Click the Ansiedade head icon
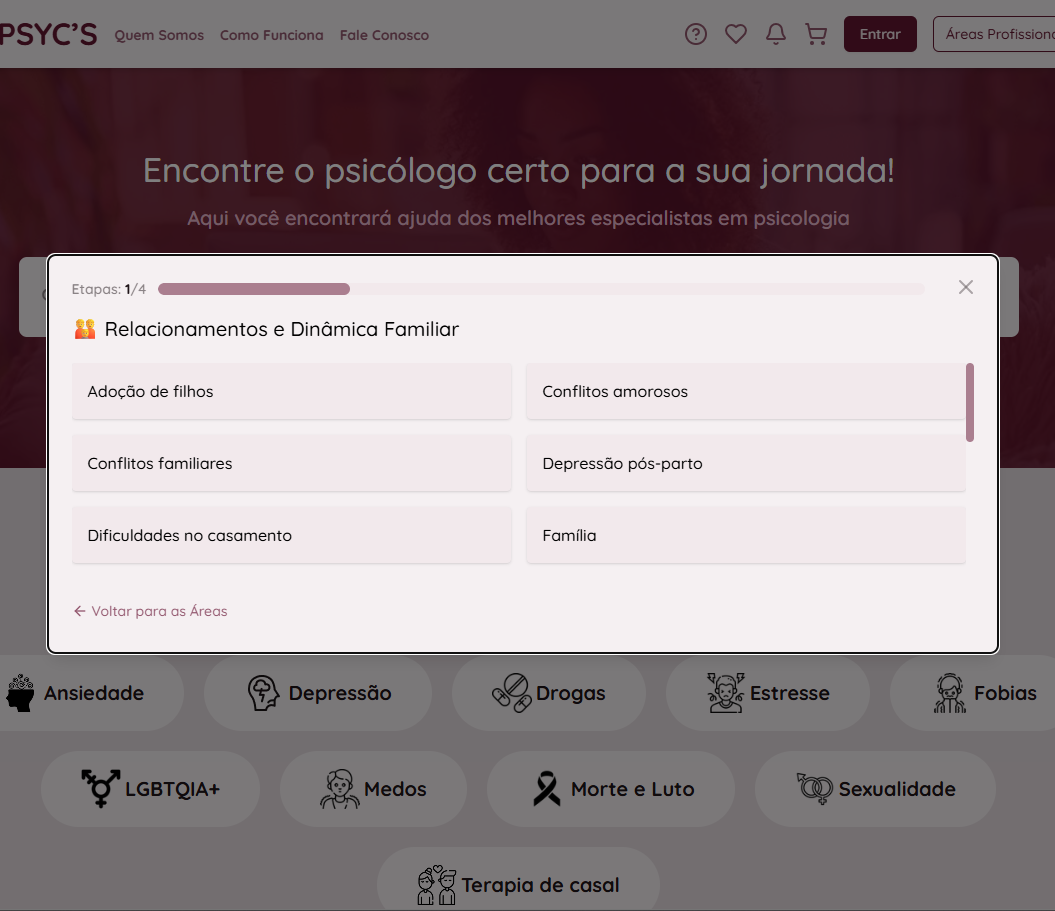Viewport: 1055px width, 911px height. [21, 693]
